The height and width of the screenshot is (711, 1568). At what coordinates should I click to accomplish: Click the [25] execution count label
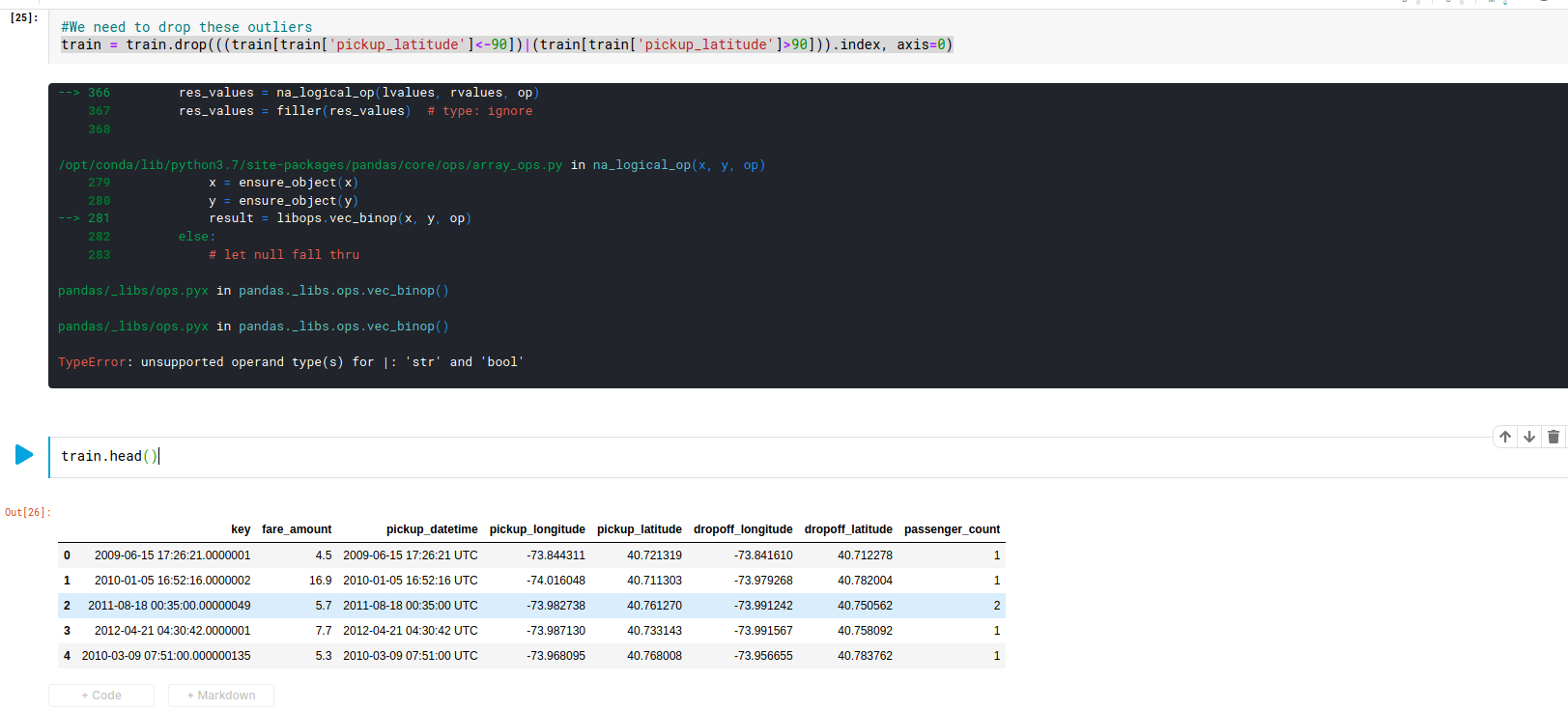point(23,17)
